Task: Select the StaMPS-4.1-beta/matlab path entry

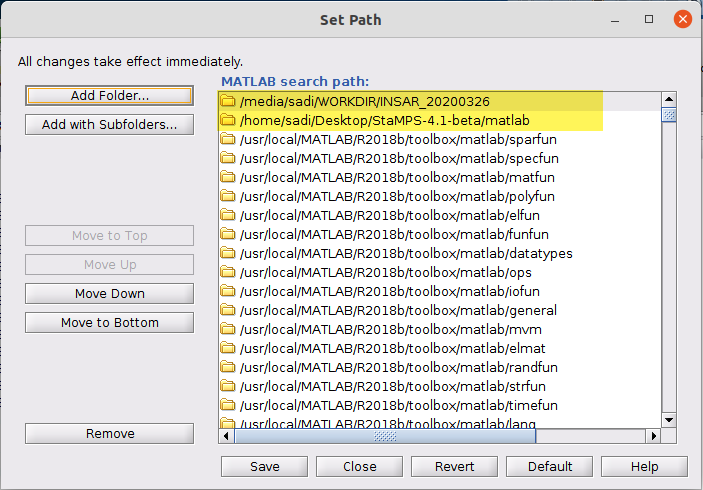Action: [x=440, y=121]
